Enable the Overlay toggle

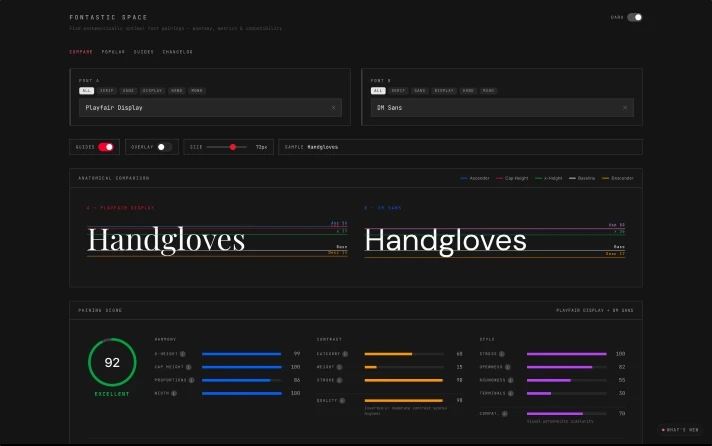point(164,147)
